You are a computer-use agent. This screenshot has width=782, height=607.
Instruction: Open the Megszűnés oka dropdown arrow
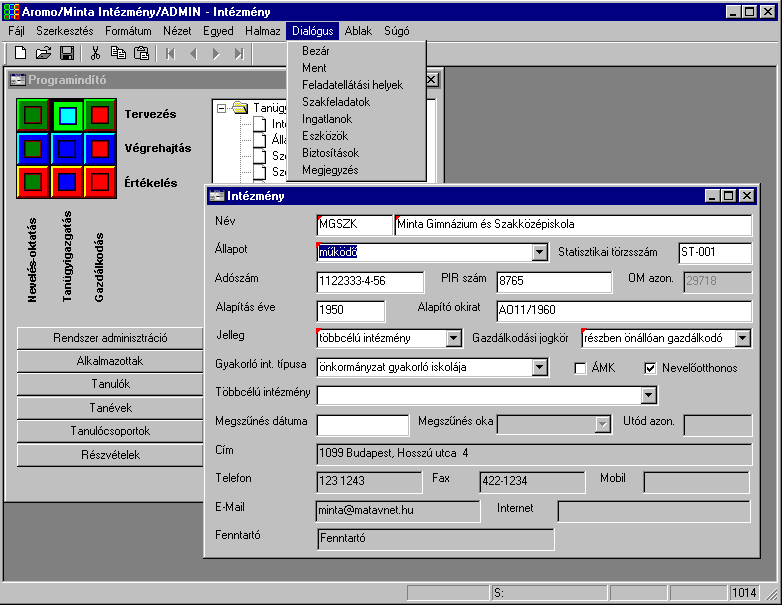602,424
